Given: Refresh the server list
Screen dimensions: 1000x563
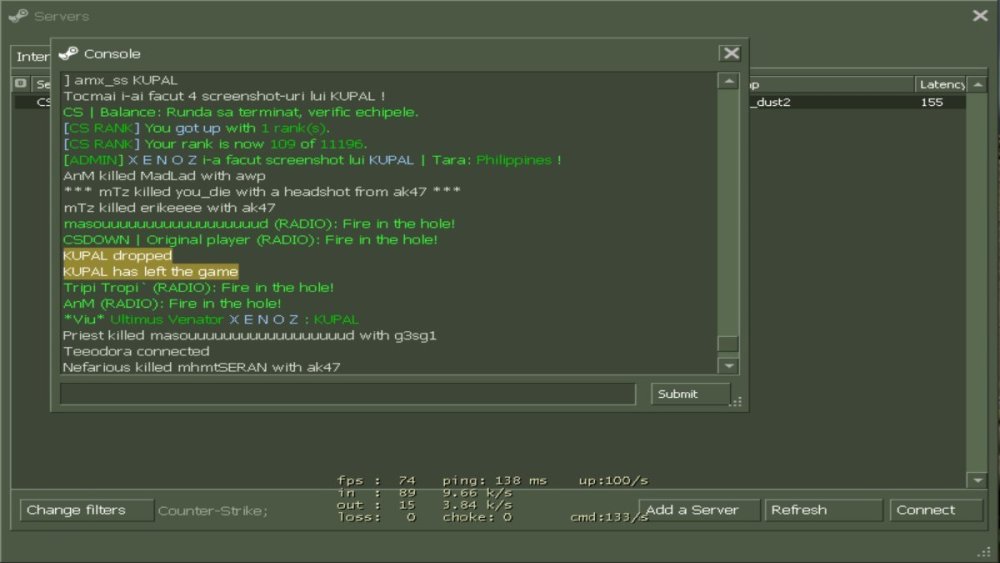Looking at the screenshot, I should coord(823,510).
